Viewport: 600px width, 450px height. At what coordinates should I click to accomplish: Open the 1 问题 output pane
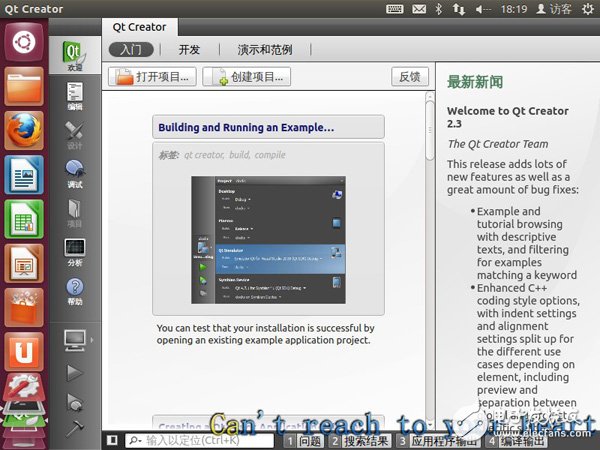303,441
